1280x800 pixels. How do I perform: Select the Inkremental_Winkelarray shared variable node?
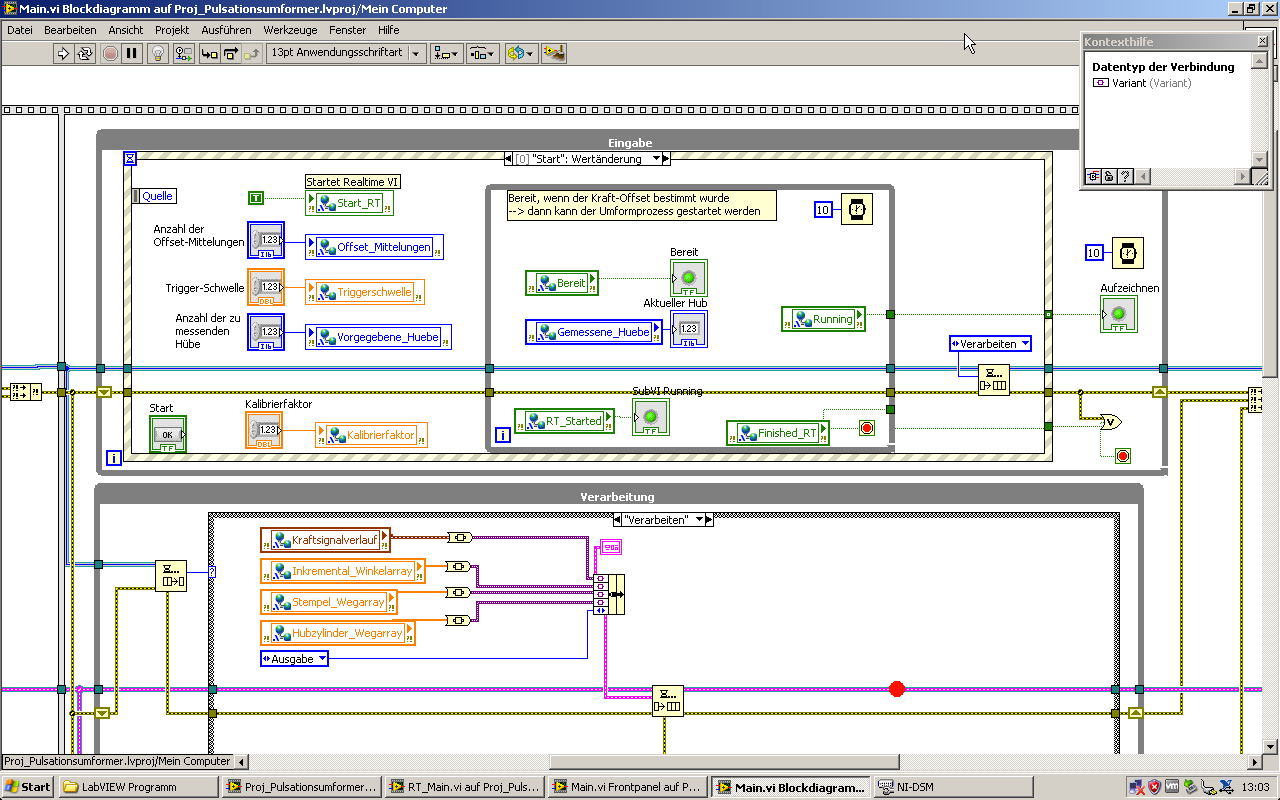[344, 571]
